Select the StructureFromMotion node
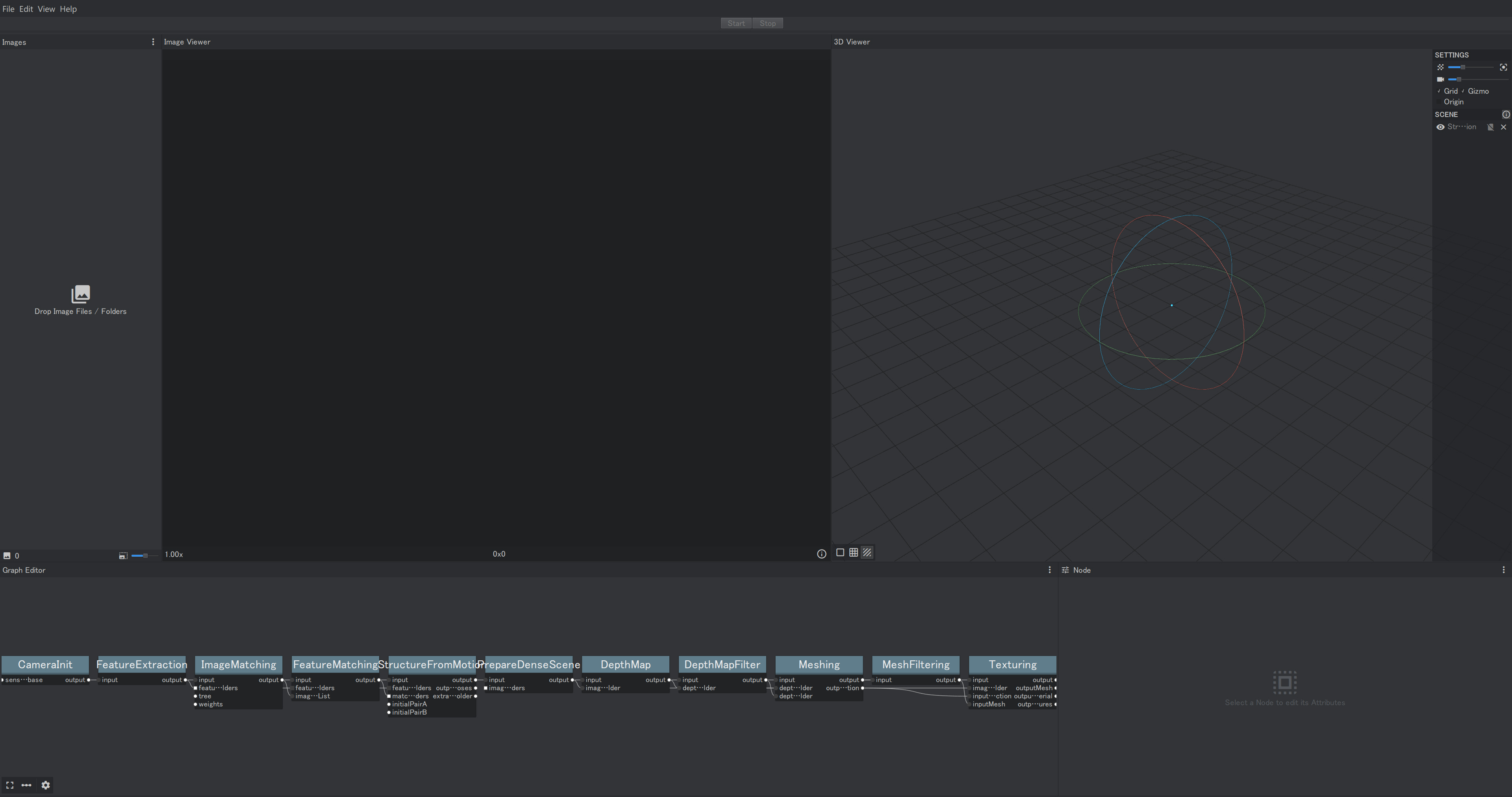This screenshot has height=797, width=1512. pos(432,665)
